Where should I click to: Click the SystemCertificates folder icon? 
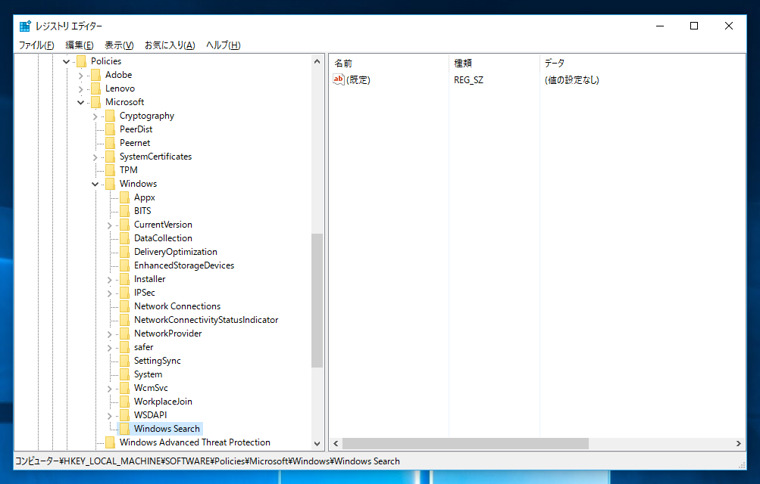click(x=111, y=156)
